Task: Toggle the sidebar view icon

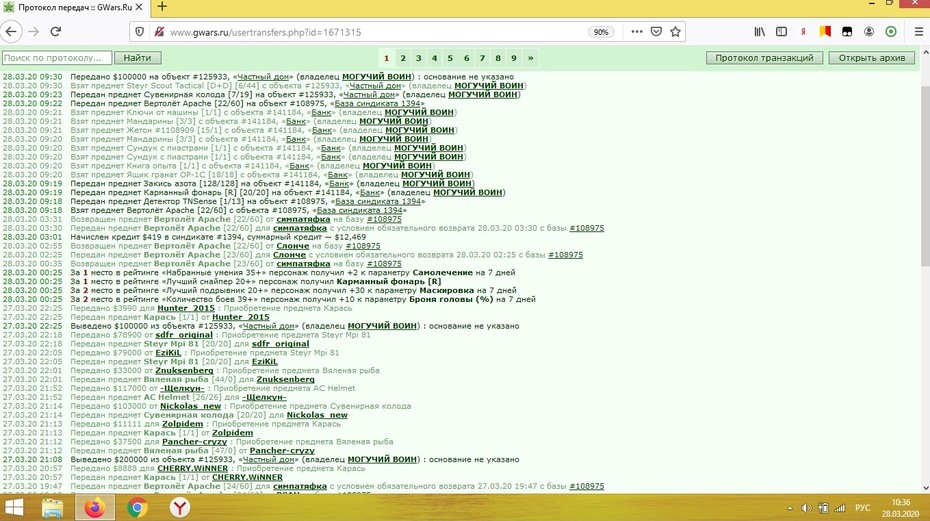Action: 781,32
